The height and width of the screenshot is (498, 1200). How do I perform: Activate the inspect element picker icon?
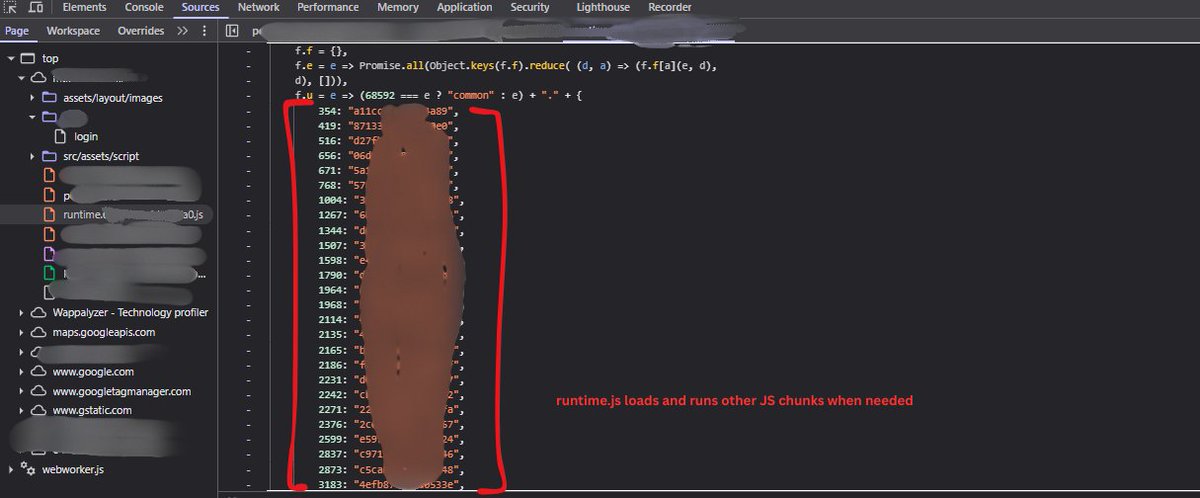tap(10, 7)
